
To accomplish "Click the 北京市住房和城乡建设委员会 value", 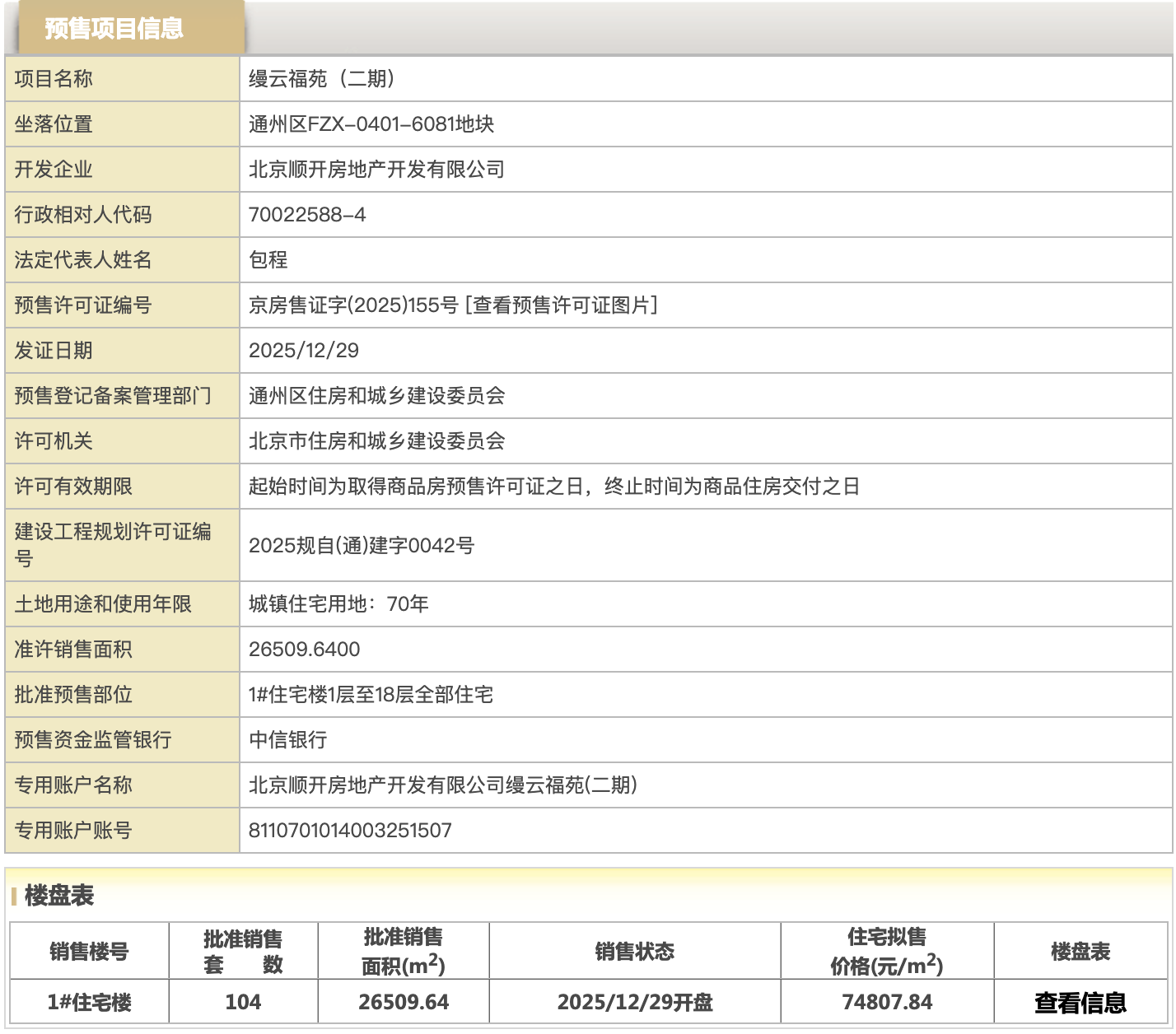I will coord(376,441).
